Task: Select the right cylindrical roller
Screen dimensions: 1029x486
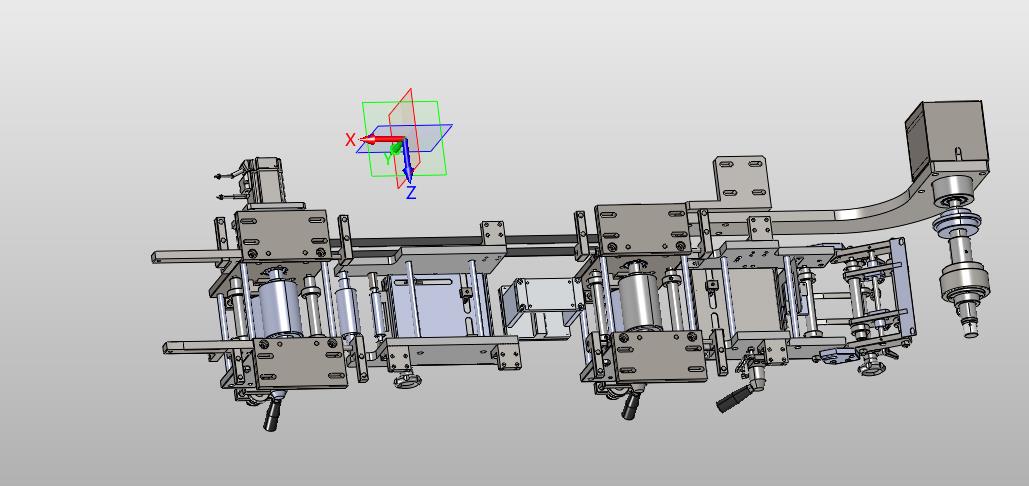Action: (x=640, y=302)
